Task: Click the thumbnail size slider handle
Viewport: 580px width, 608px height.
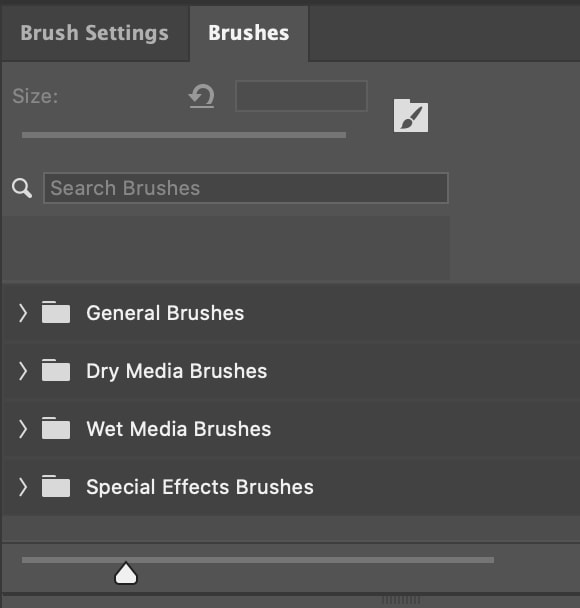Action: [126, 573]
